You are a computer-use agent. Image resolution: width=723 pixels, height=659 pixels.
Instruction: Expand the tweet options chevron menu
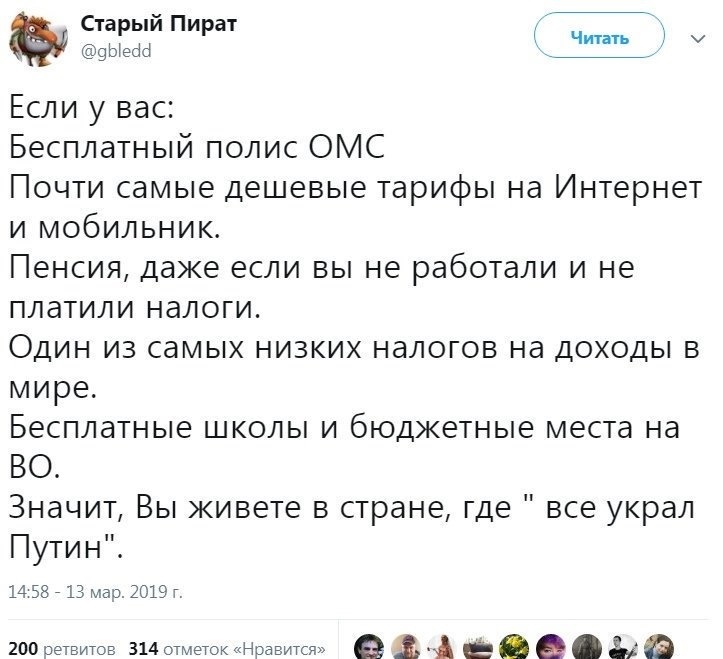tap(697, 39)
